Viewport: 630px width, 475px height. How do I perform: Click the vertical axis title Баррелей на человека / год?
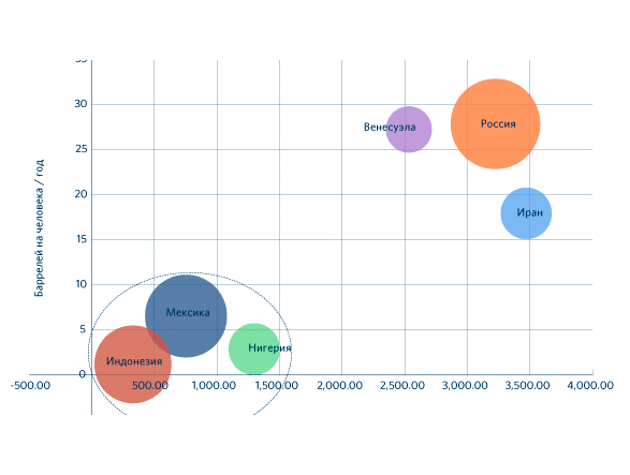pyautogui.click(x=40, y=227)
